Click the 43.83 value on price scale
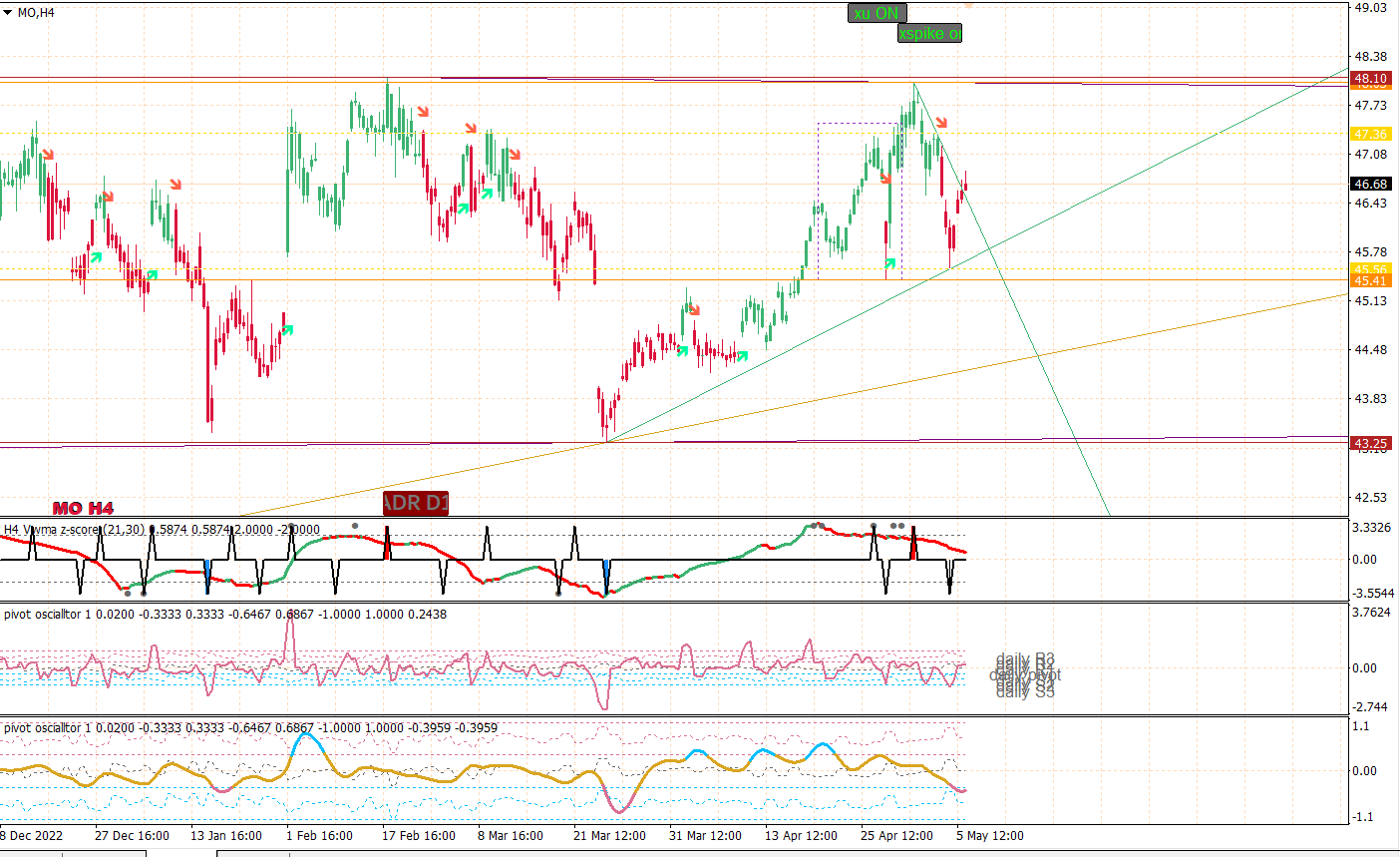 (x=1371, y=398)
